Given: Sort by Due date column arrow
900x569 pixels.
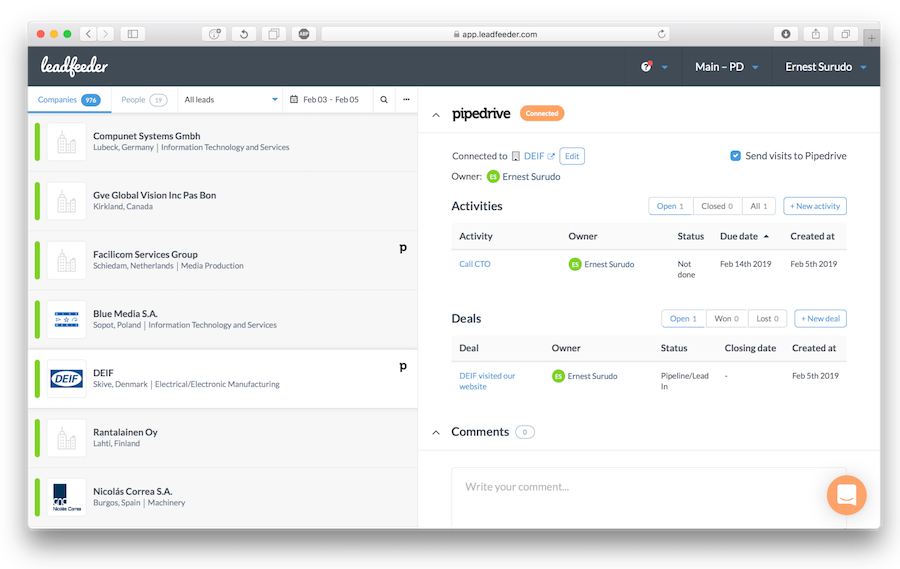Looking at the screenshot, I should pyautogui.click(x=766, y=237).
